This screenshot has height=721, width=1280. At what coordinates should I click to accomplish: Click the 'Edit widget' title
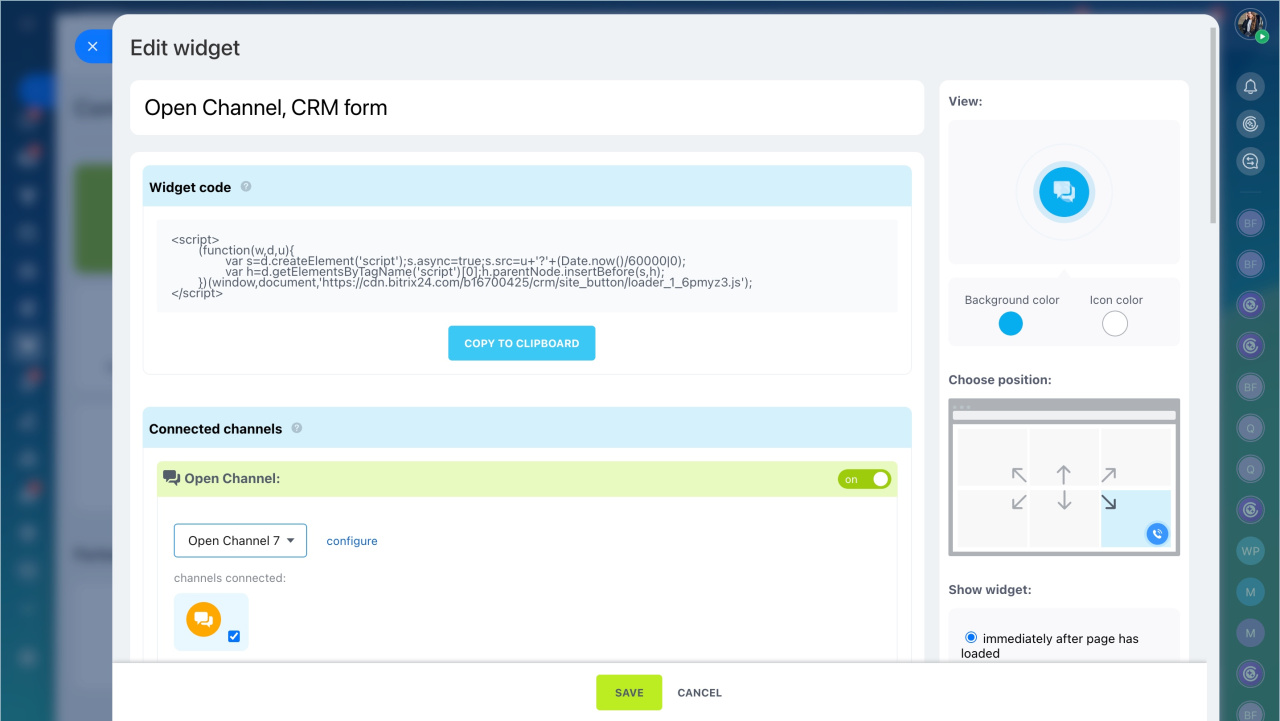pyautogui.click(x=185, y=47)
